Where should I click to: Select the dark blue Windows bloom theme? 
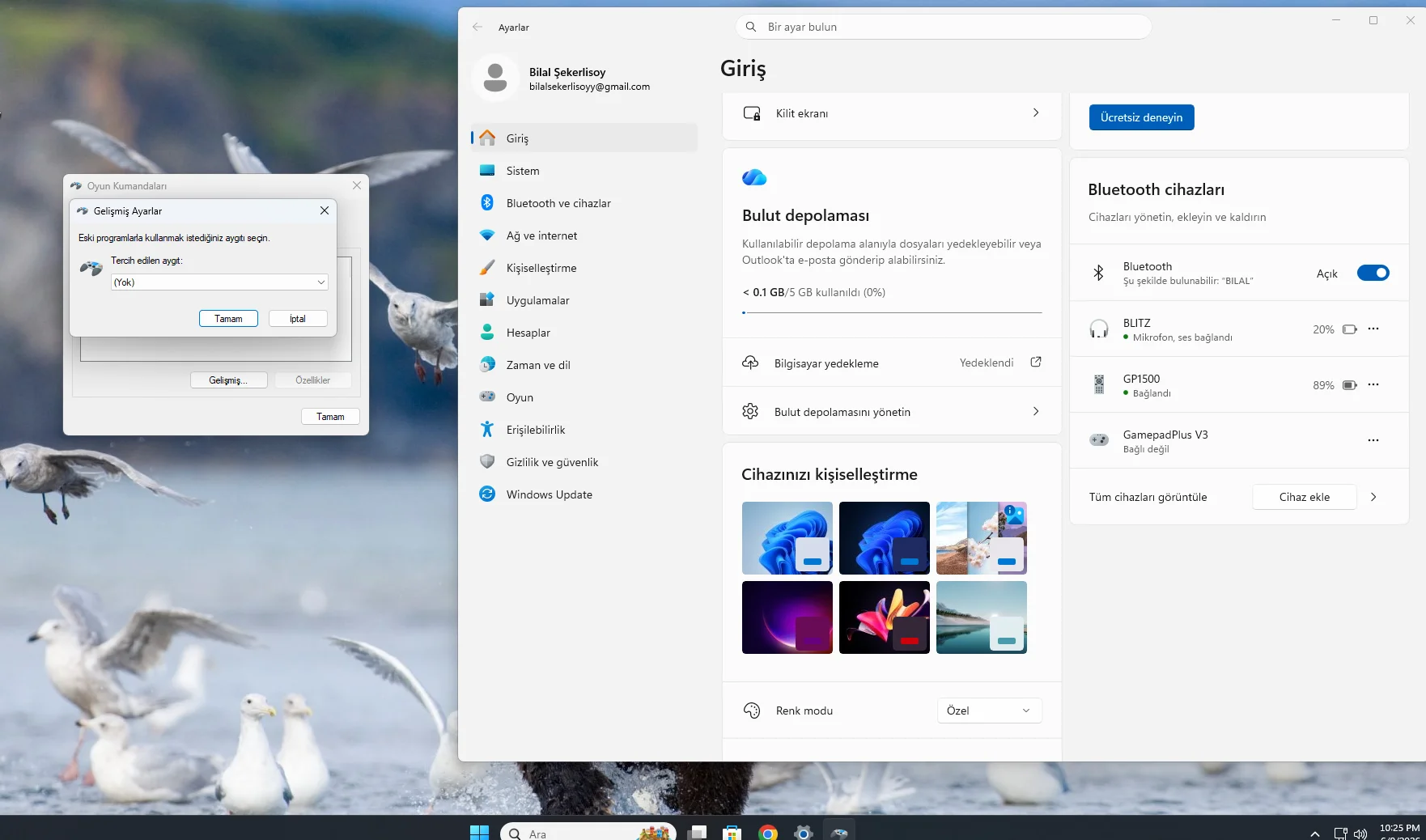pyautogui.click(x=885, y=538)
